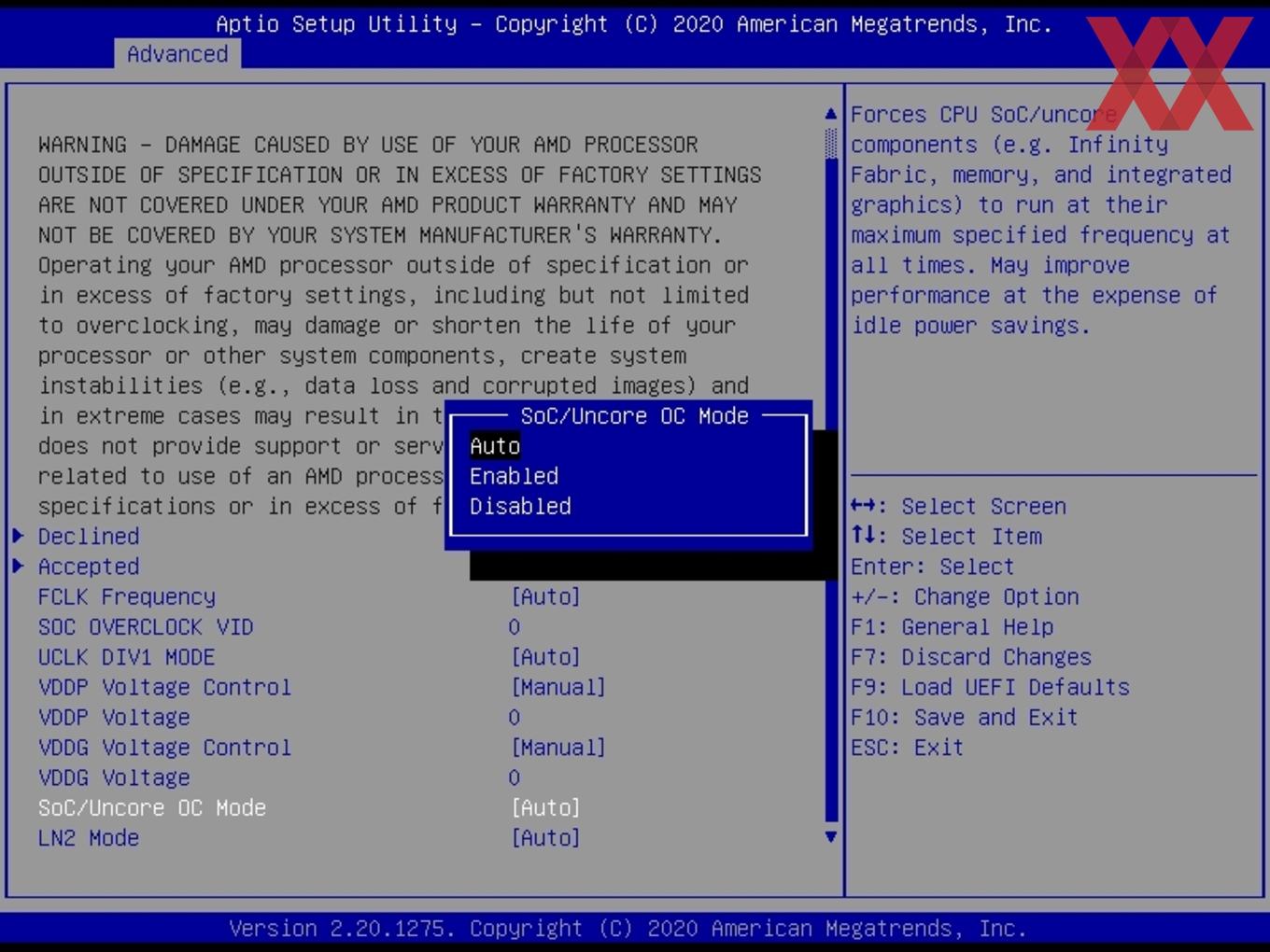
Task: Select the SoC/Uncore OC Mode row label
Action: click(x=152, y=807)
